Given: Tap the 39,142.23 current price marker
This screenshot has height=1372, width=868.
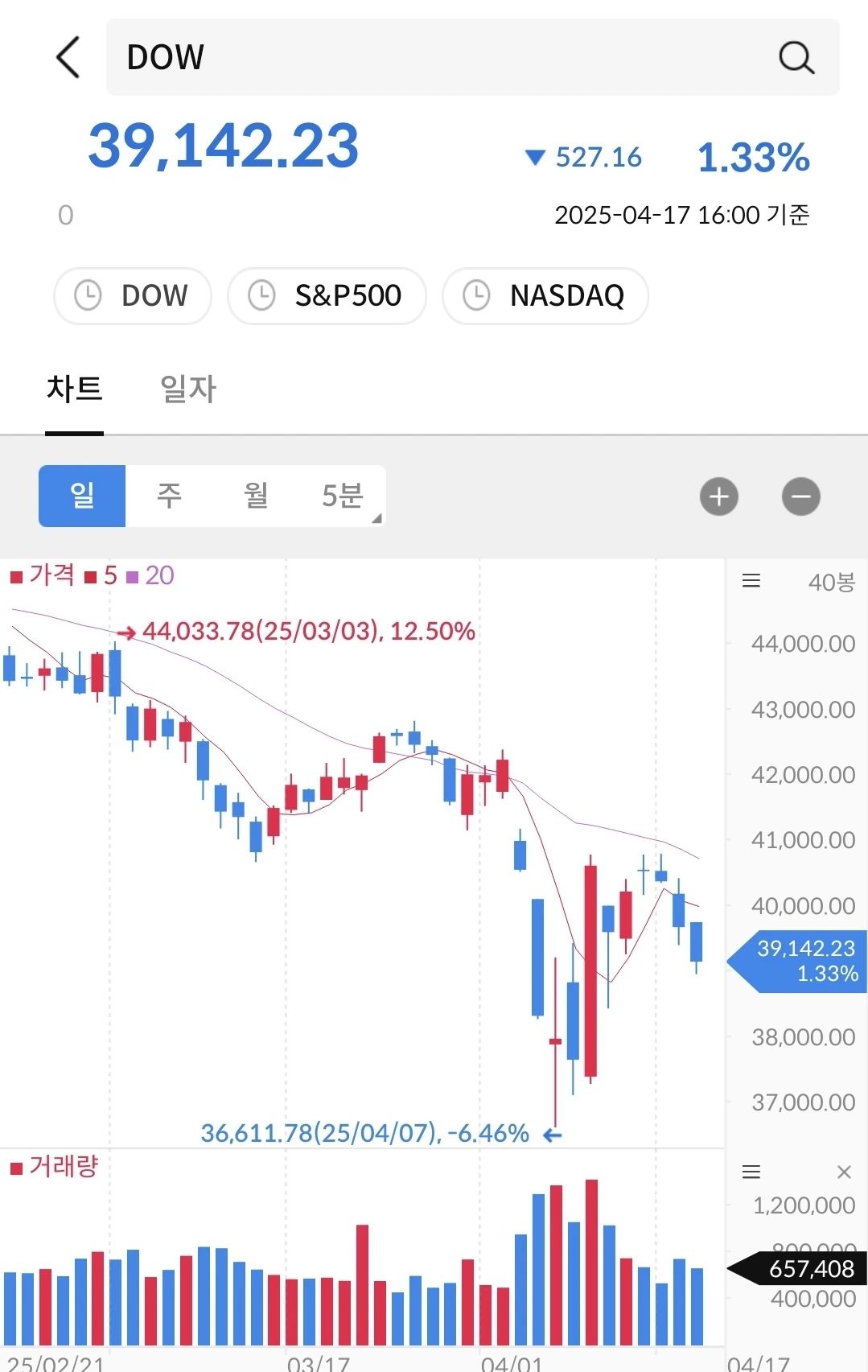Looking at the screenshot, I should click(x=797, y=961).
